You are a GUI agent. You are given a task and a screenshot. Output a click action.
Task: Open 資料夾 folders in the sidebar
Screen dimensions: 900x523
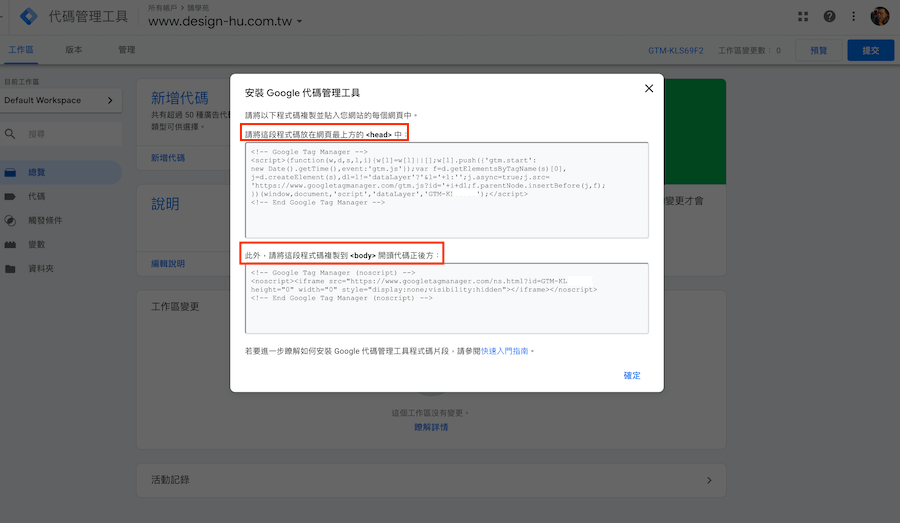click(x=40, y=269)
